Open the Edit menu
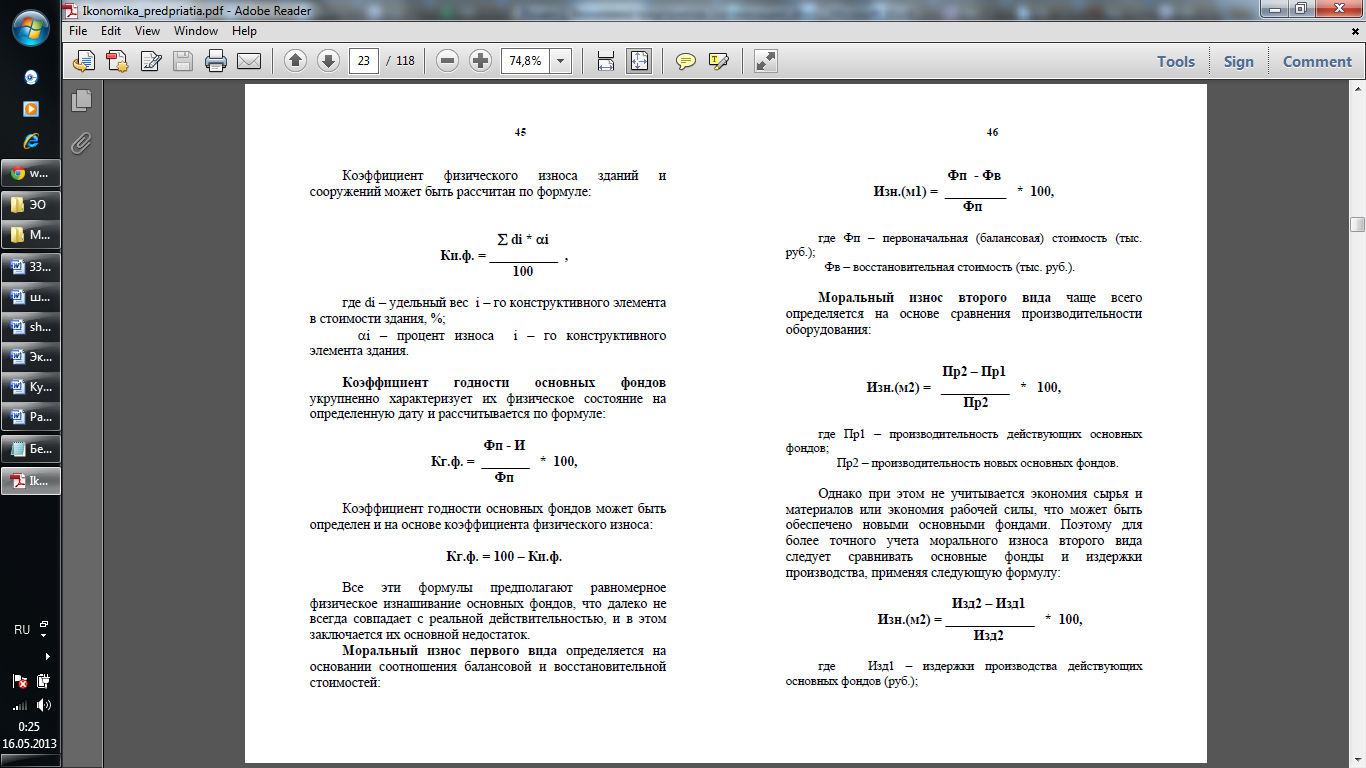The height and width of the screenshot is (768, 1366). [x=111, y=31]
